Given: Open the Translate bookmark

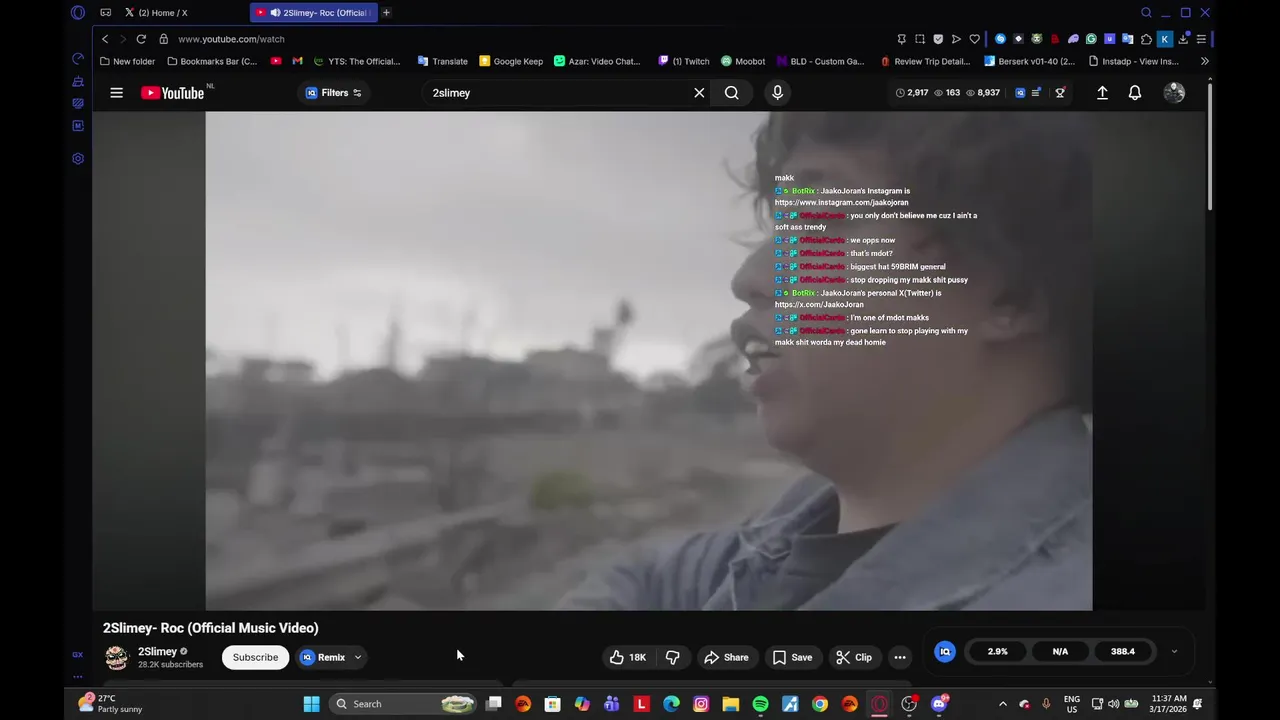Looking at the screenshot, I should 443,61.
